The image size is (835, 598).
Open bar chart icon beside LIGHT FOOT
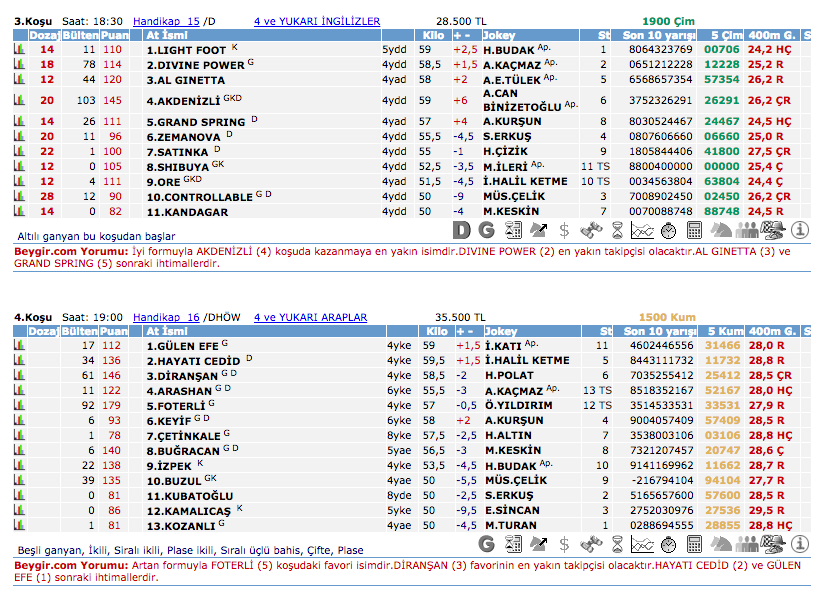(19, 49)
